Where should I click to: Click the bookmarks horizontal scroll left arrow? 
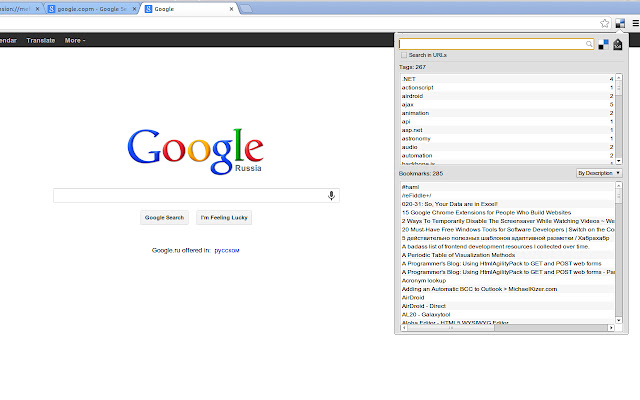click(404, 328)
